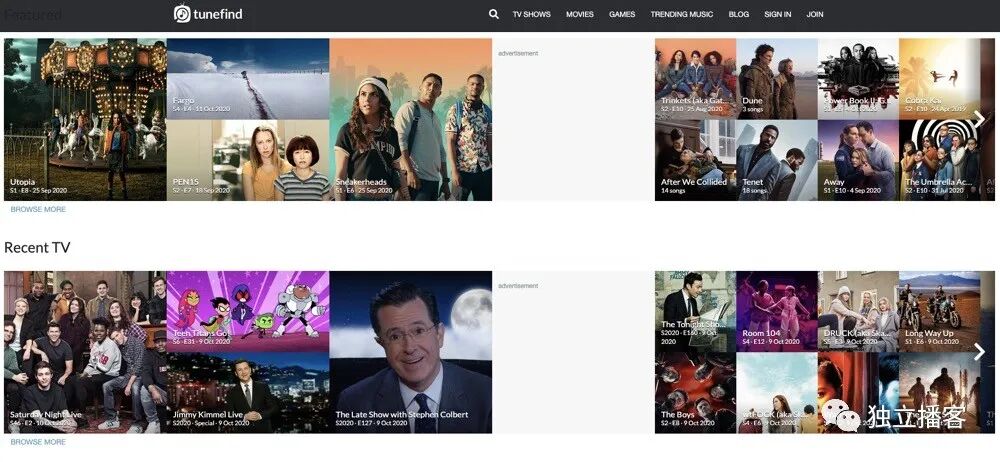Click the Recent TV heading
The image size is (1000, 462).
point(37,248)
